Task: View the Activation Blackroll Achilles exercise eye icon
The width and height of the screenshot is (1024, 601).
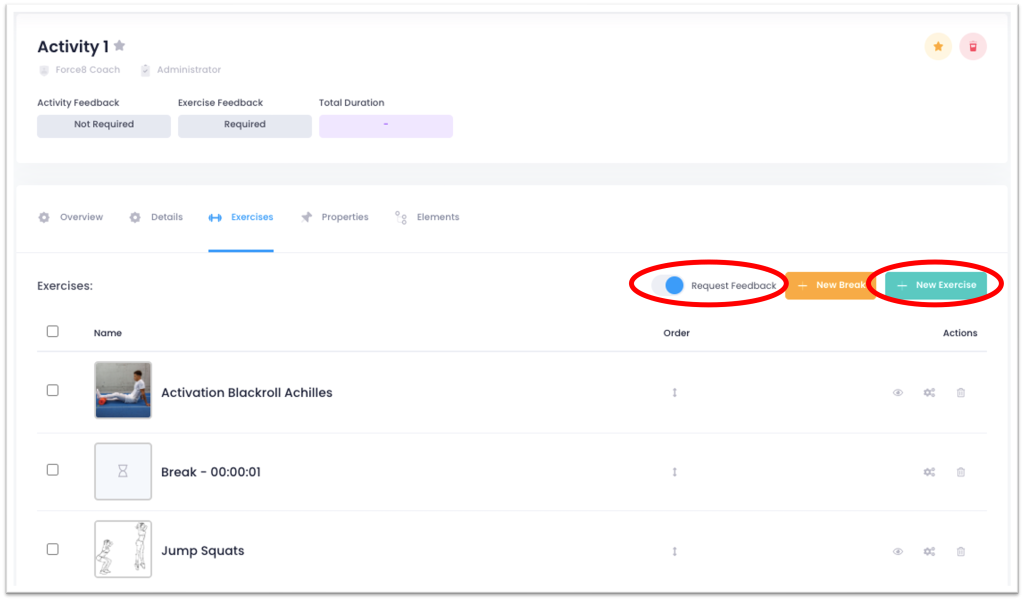Action: 898,393
